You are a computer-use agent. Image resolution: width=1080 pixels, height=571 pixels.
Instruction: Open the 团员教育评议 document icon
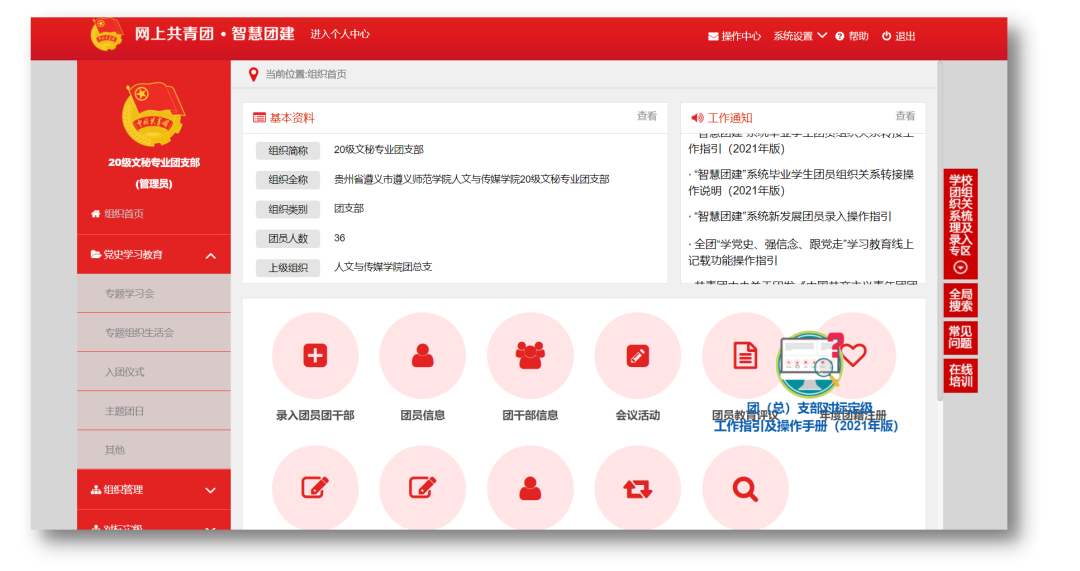click(x=745, y=355)
